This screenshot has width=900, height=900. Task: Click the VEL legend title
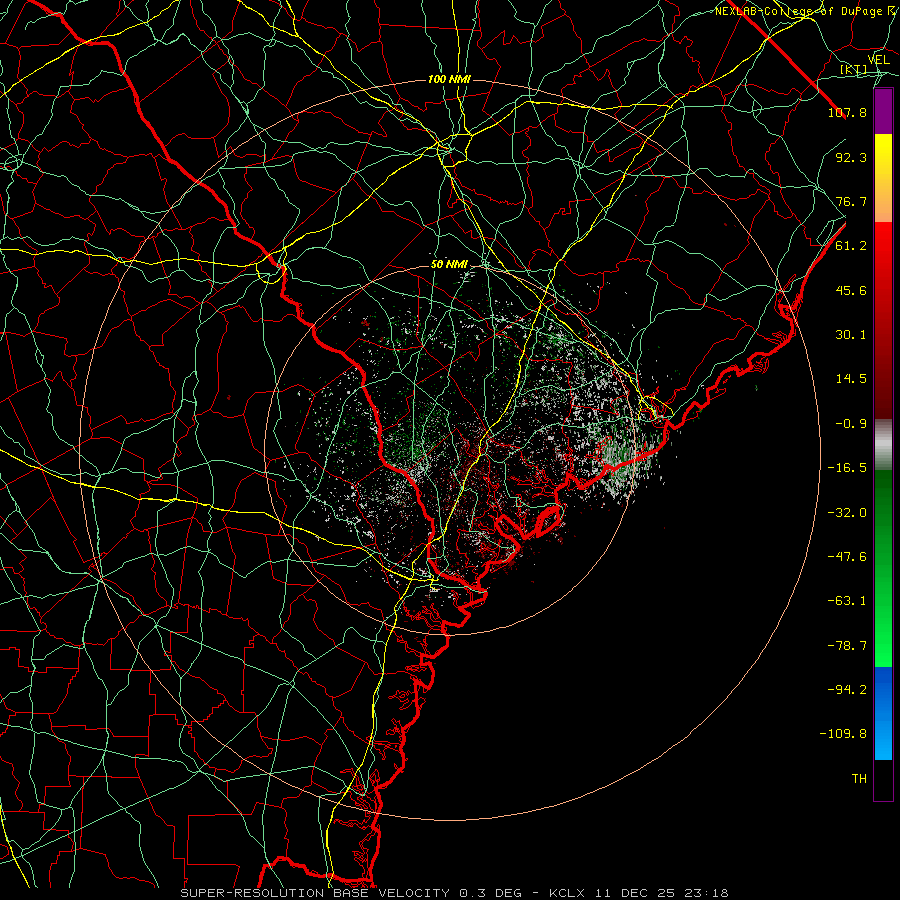[x=879, y=60]
